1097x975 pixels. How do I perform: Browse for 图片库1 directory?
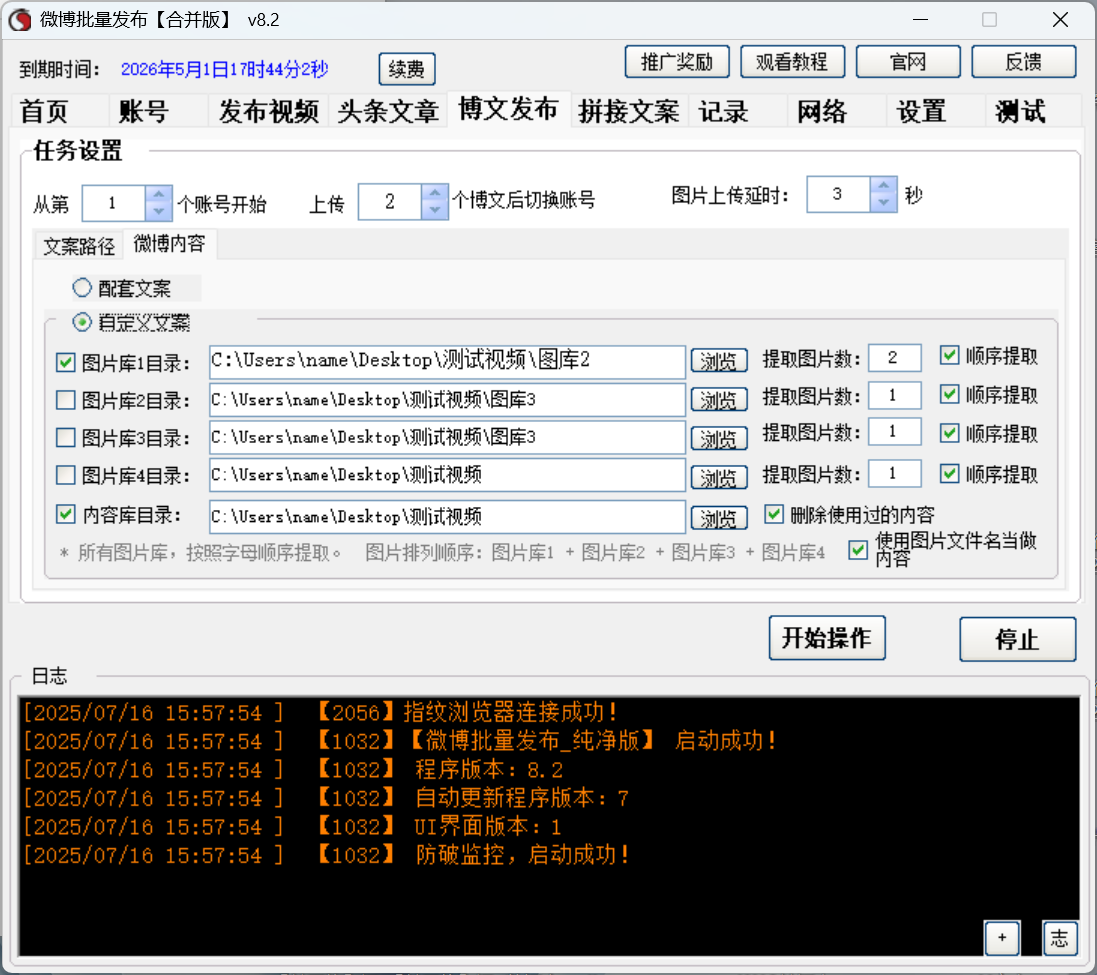tap(719, 361)
